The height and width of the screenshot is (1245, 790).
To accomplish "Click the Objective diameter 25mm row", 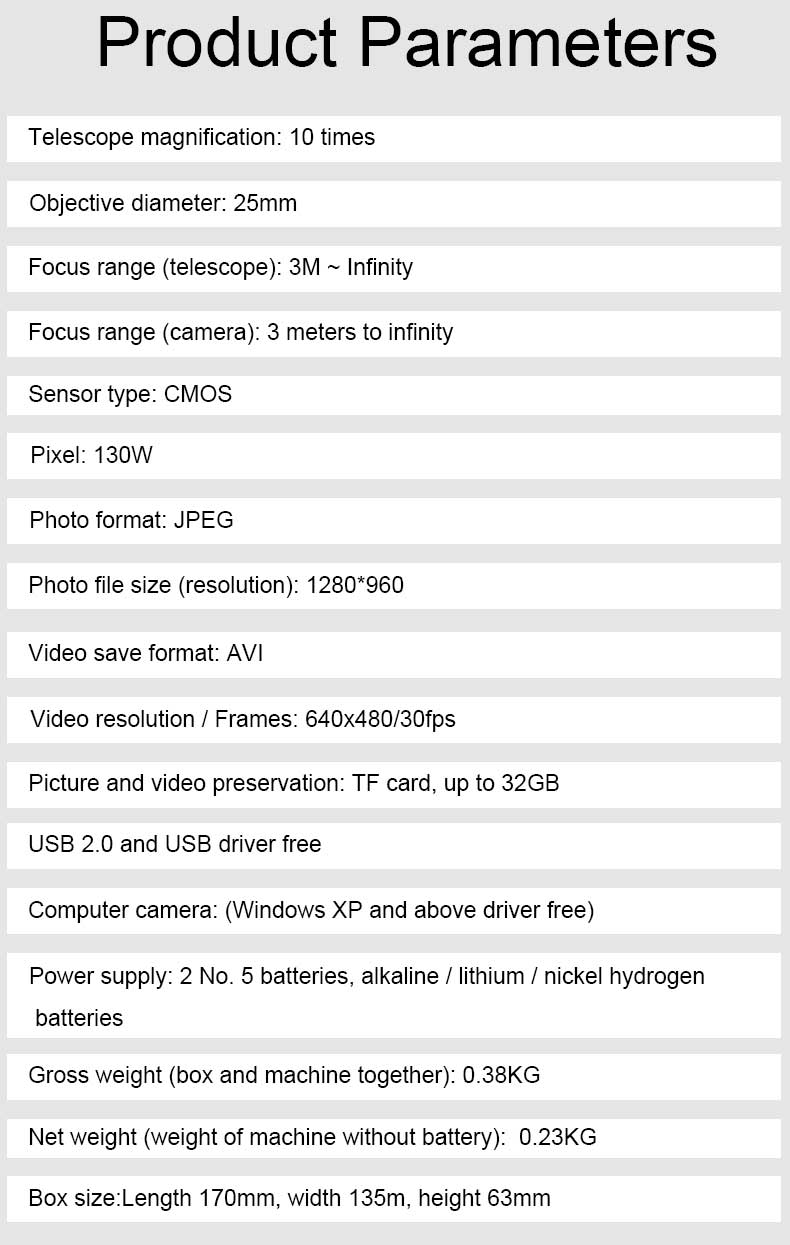I will click(x=394, y=204).
